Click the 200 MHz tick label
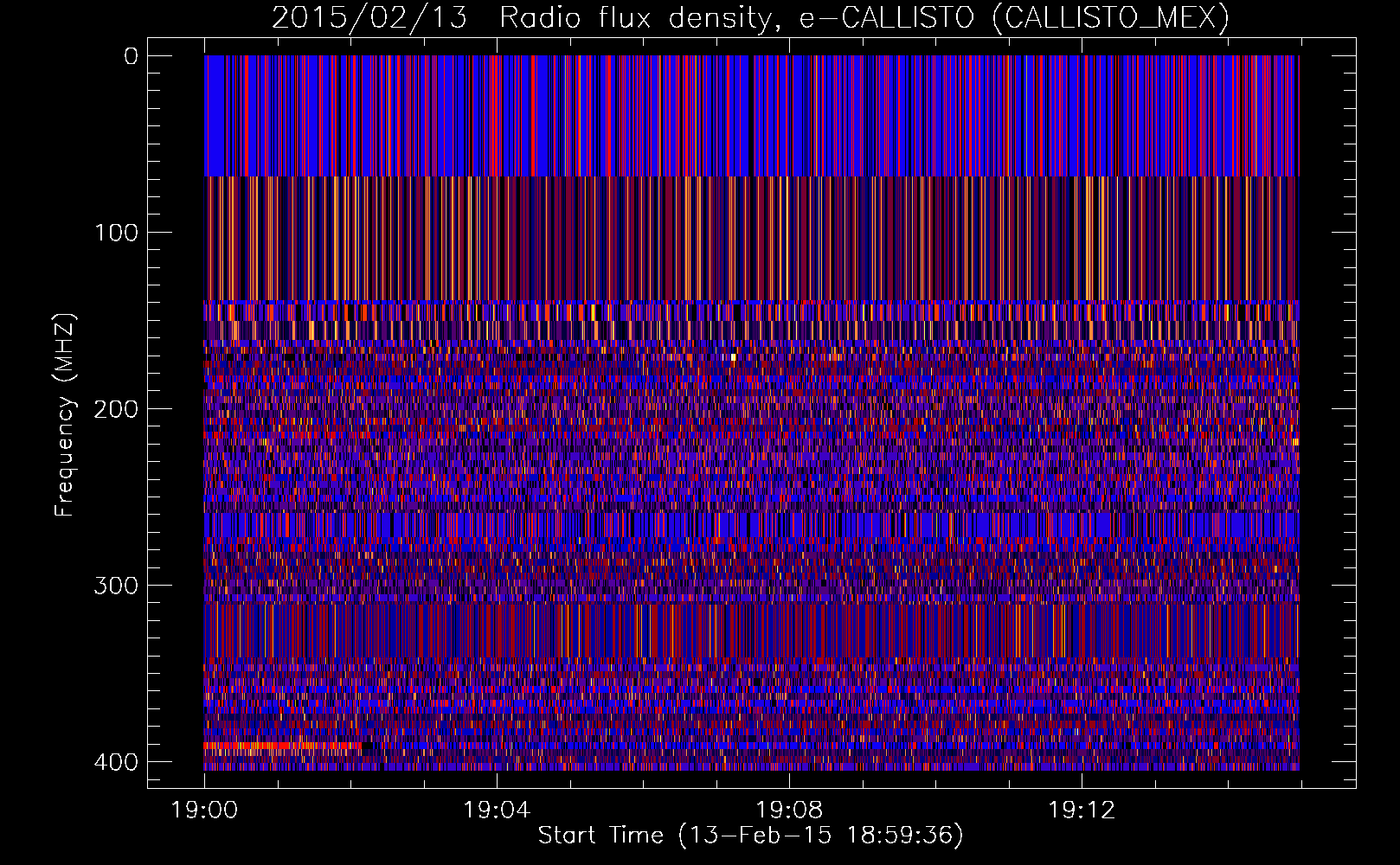 click(116, 409)
